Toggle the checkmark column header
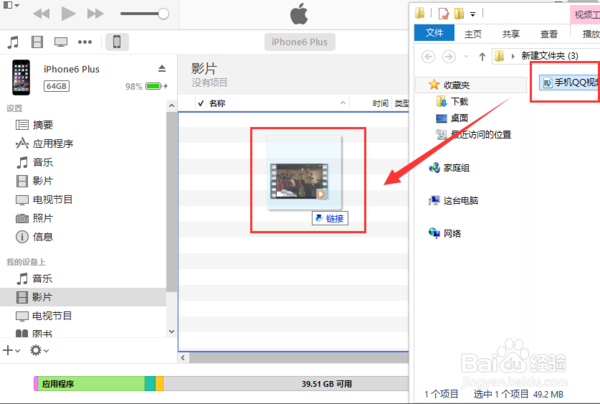This screenshot has width=600, height=404. point(201,103)
